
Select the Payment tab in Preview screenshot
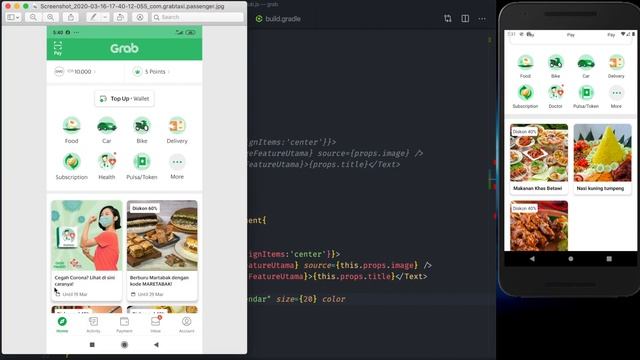(124, 325)
